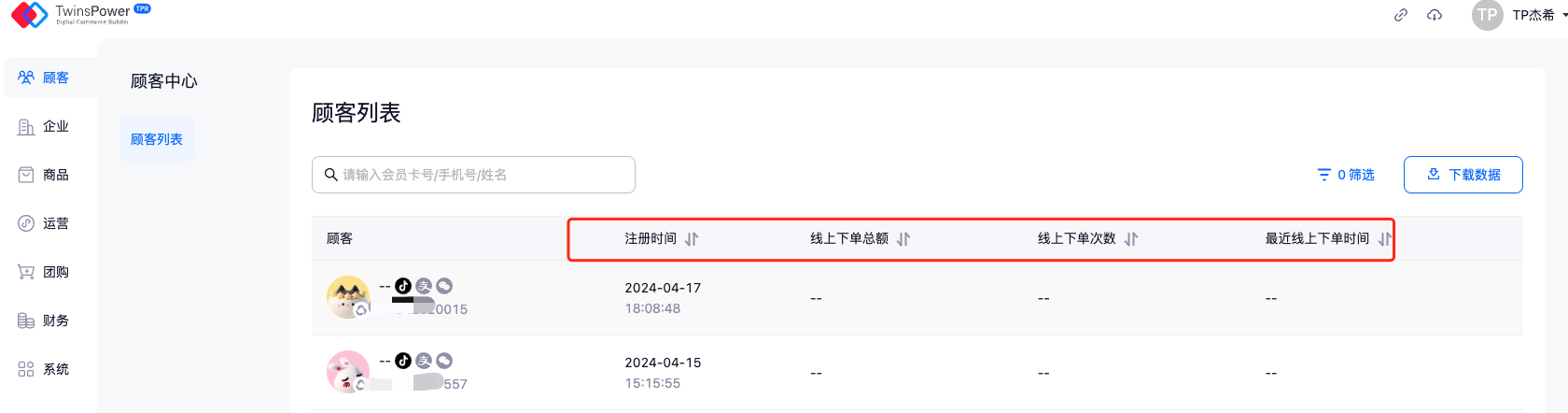Sort by 线上下单总额 column arrows

pos(903,239)
